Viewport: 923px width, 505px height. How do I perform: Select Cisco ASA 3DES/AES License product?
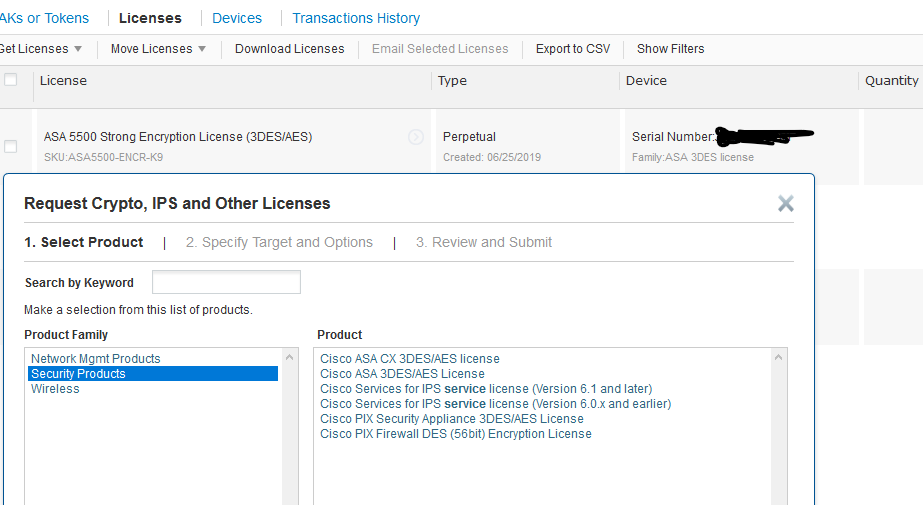coord(402,374)
